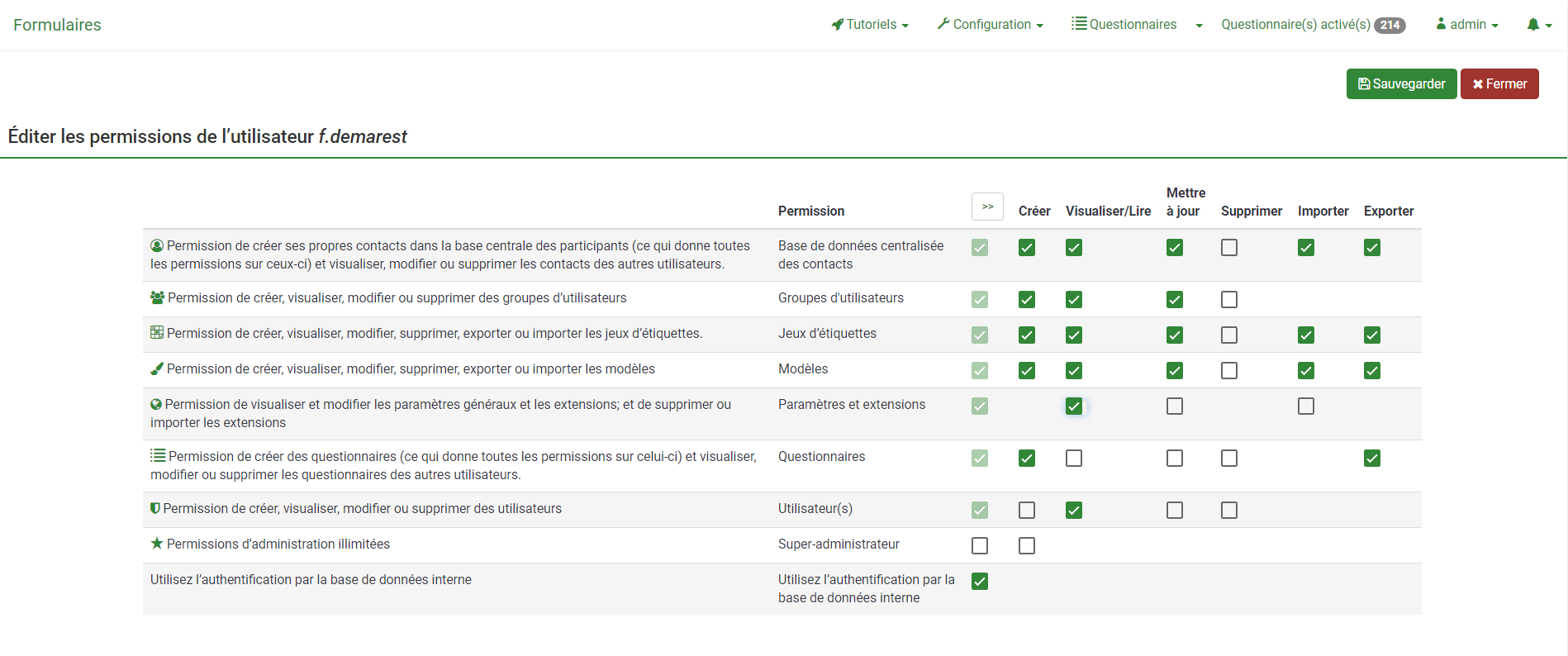The height and width of the screenshot is (656, 1568).
Task: Click the user groups icon
Action: tap(157, 298)
